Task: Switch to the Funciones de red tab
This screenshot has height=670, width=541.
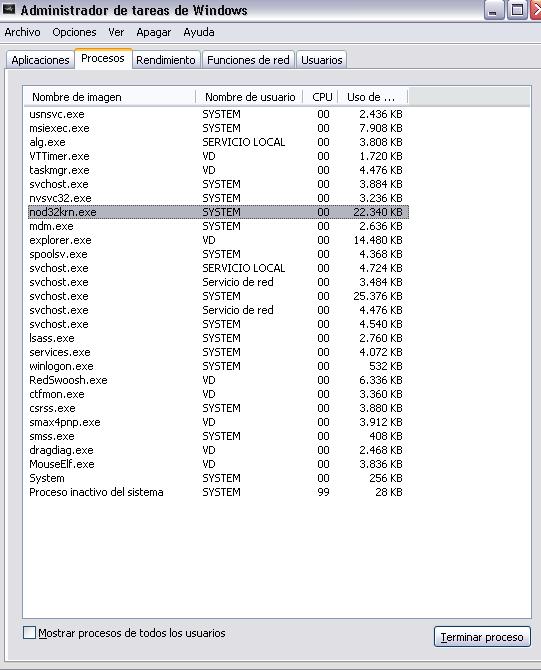Action: pyautogui.click(x=248, y=60)
